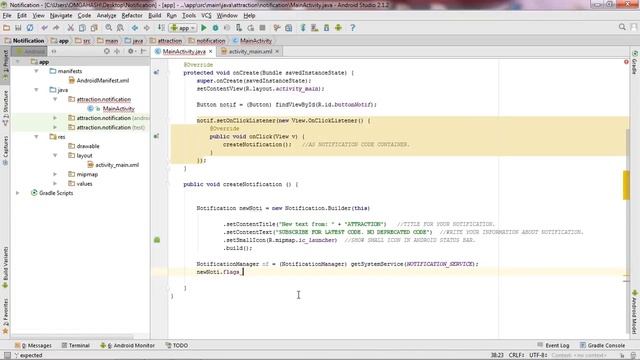The image size is (640, 360).
Task: Click the Redo arrow icon
Action: [56, 28]
